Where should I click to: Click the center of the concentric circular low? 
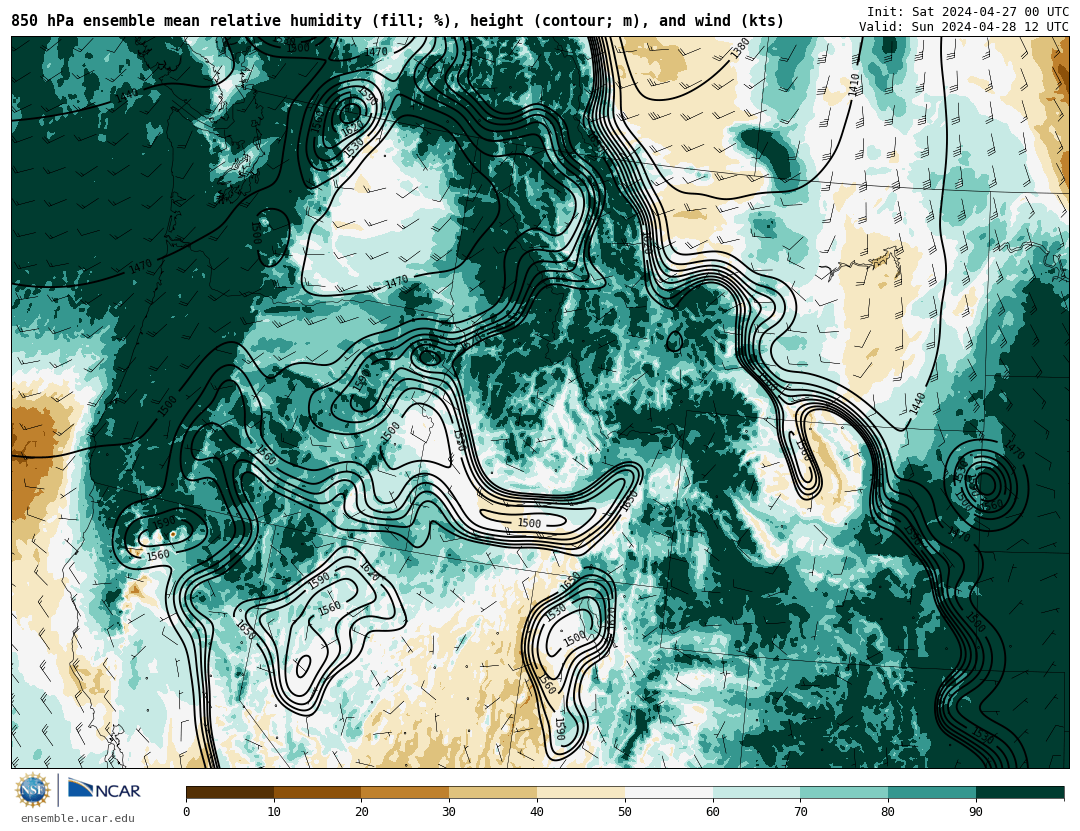(x=986, y=484)
